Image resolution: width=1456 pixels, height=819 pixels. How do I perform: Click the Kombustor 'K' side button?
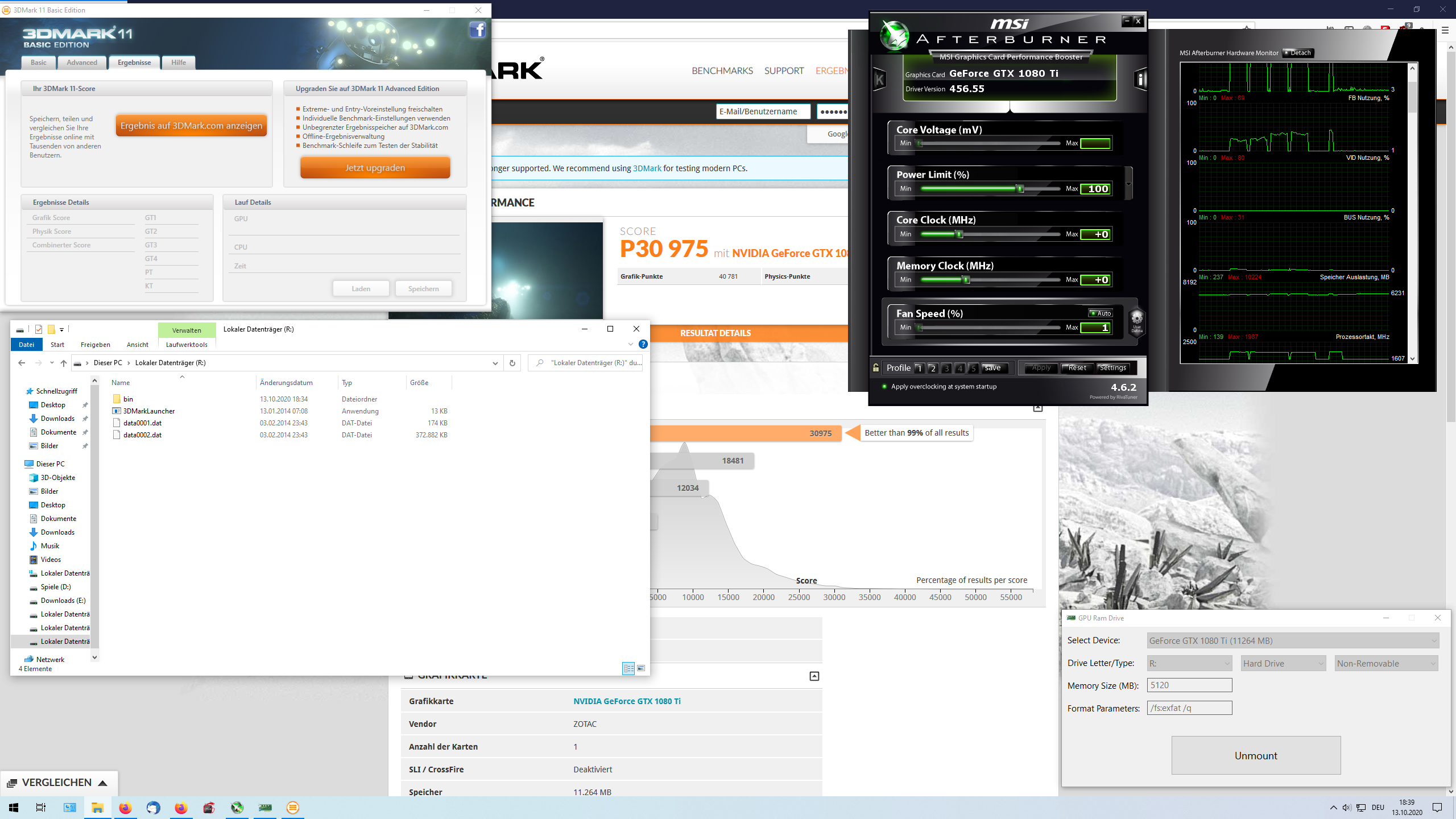click(879, 80)
